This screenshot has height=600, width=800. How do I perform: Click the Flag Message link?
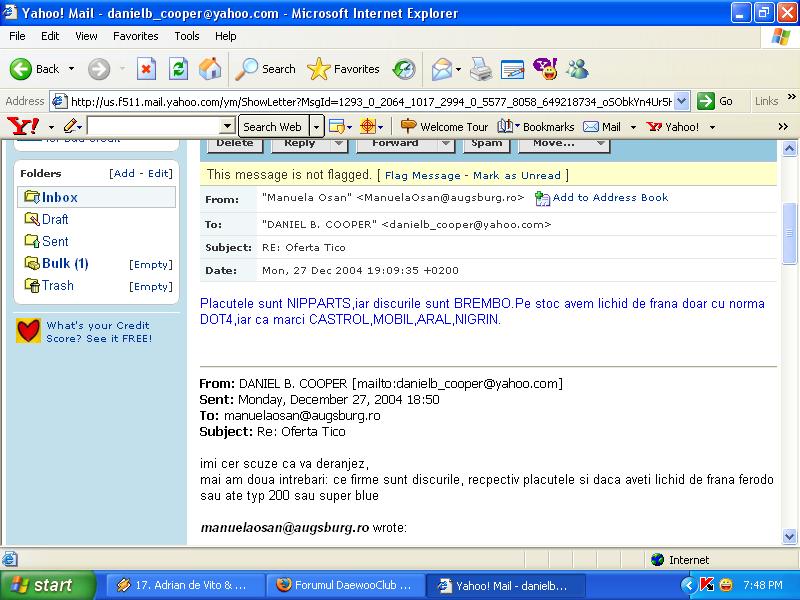422,176
